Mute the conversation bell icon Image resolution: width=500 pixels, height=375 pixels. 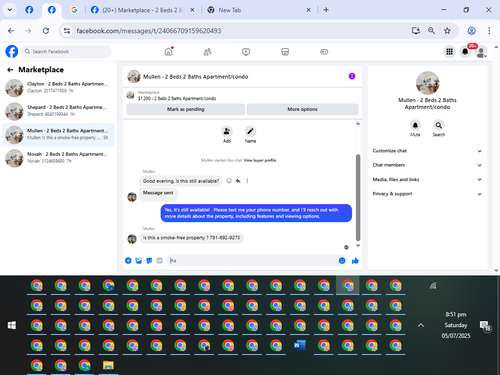(415, 125)
